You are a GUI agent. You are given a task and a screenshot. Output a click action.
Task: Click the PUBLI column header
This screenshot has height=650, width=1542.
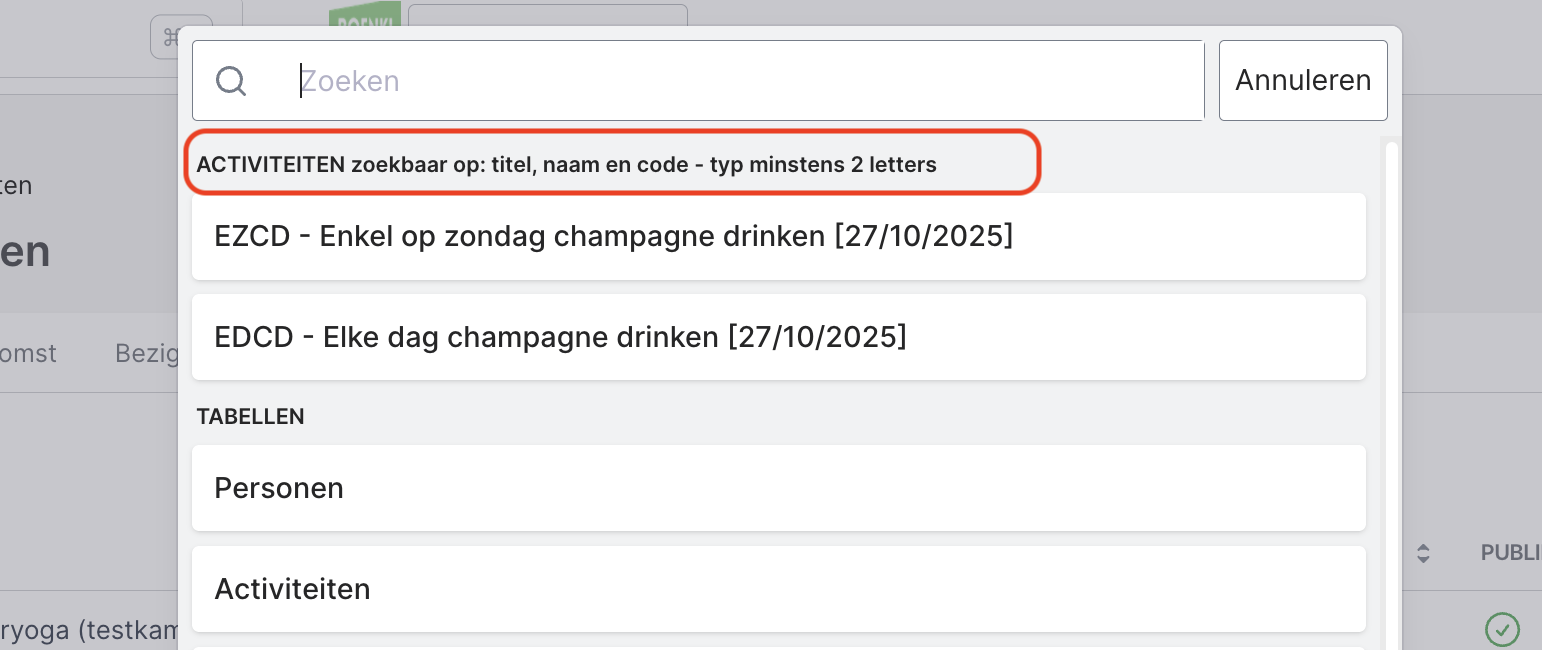1510,553
